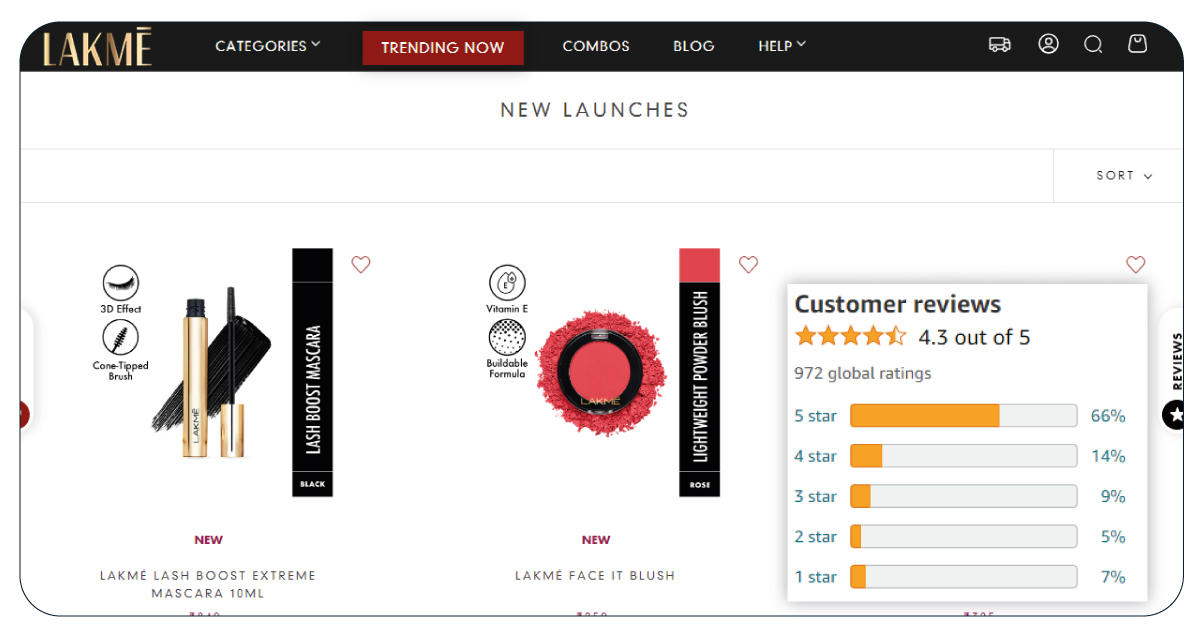Screen dimensions: 1203x637
Task: Expand the Help menu
Action: 782,45
